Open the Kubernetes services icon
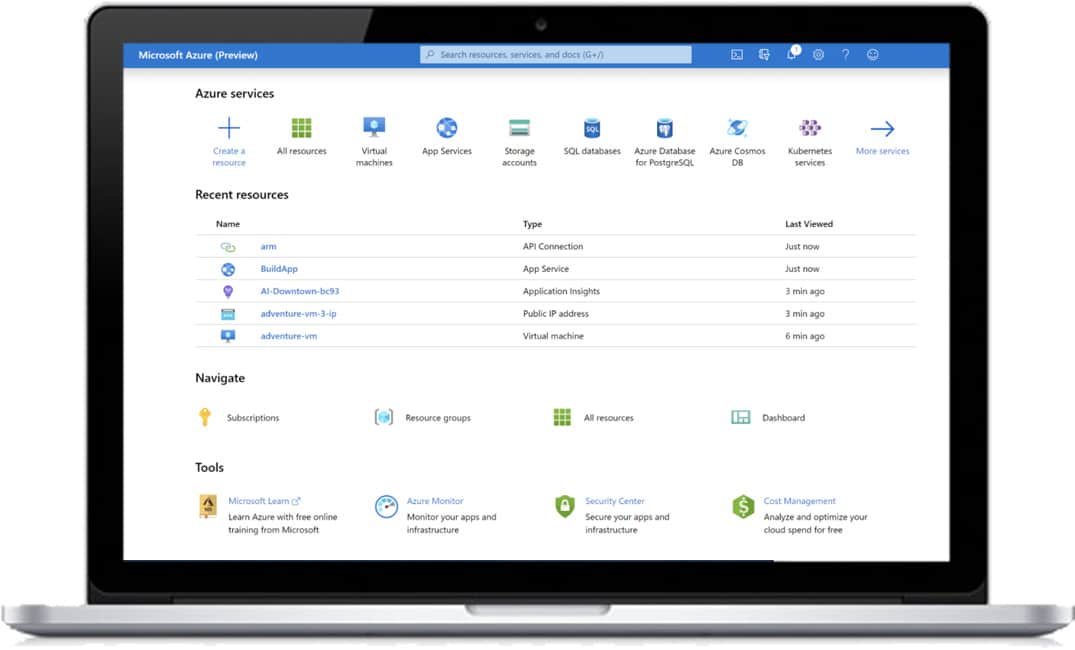 (x=810, y=128)
